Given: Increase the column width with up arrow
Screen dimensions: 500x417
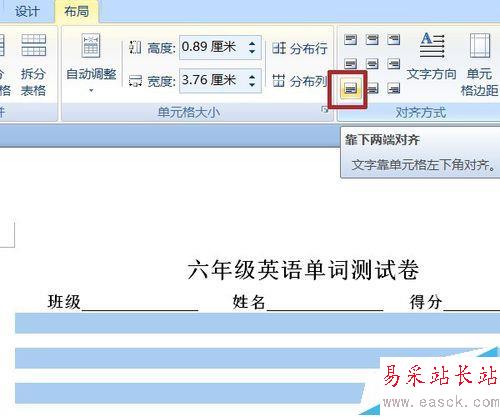Looking at the screenshot, I should tap(252, 76).
